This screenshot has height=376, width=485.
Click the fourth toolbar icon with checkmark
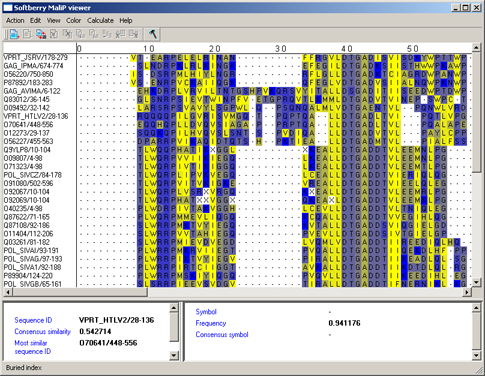click(54, 34)
